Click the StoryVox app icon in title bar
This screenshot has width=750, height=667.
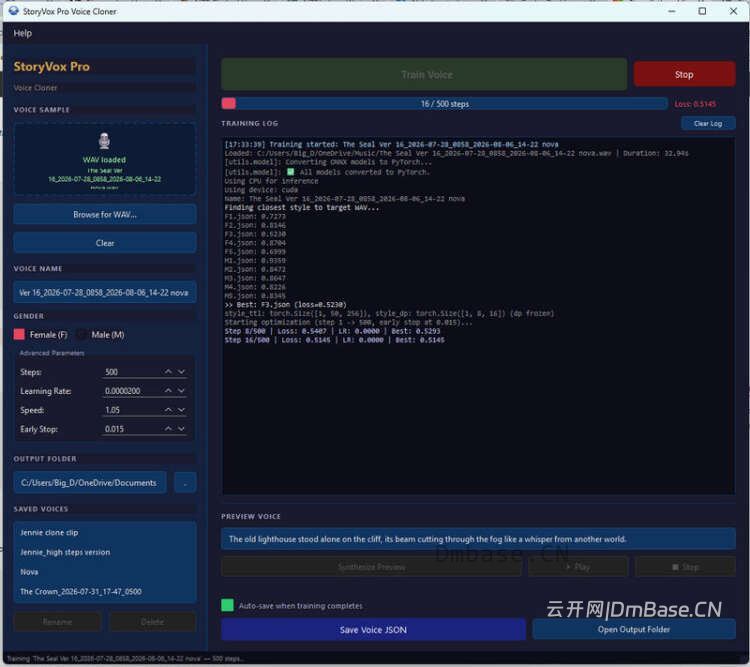click(13, 11)
